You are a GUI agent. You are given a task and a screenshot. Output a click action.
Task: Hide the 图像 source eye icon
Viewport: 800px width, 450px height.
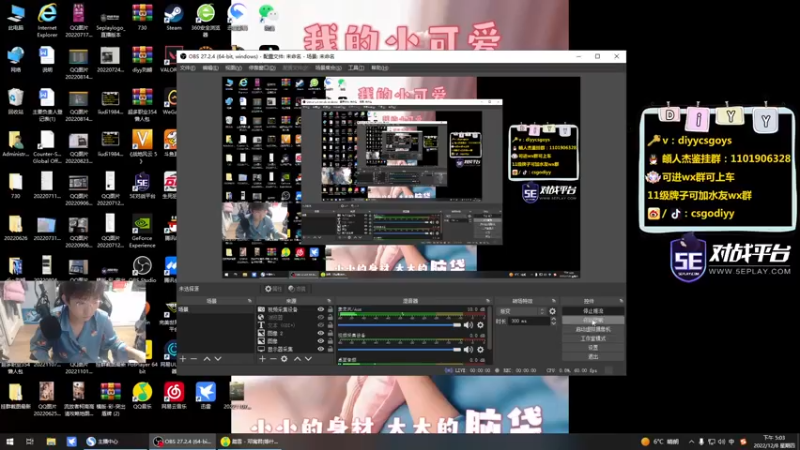320,341
